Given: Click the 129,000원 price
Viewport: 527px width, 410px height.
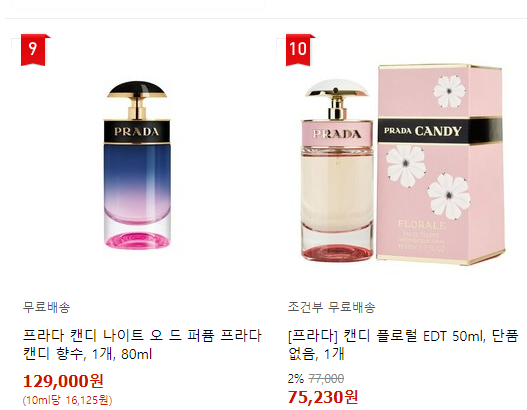Looking at the screenshot, I should 63,381.
